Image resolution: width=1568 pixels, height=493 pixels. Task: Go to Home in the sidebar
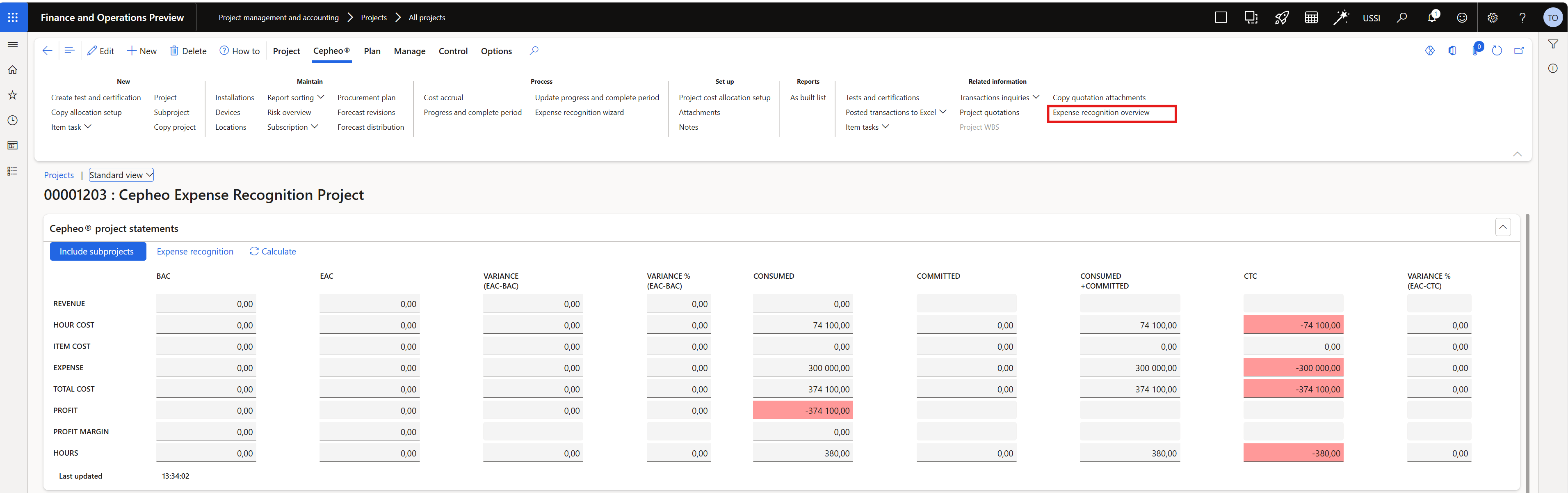tap(13, 69)
